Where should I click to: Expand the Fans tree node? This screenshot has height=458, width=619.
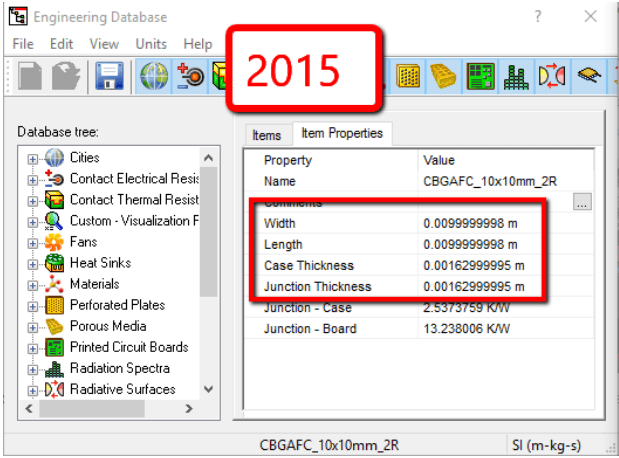coord(32,242)
